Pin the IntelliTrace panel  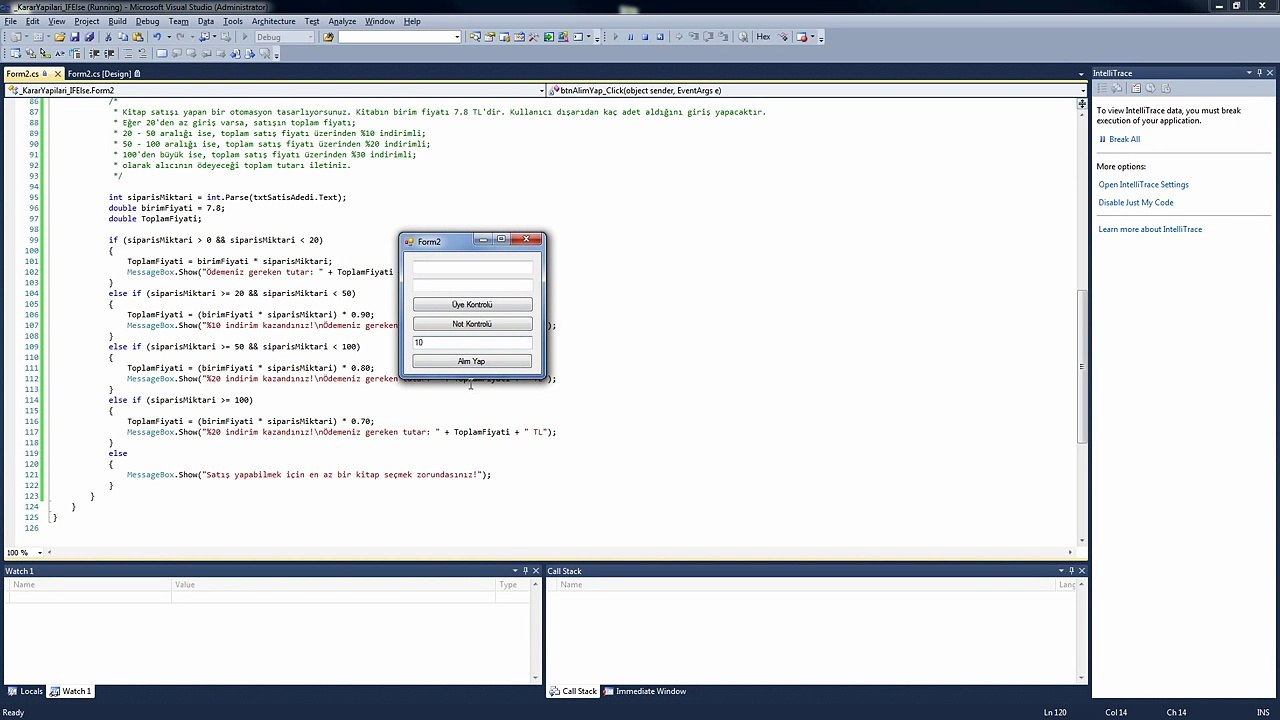pyautogui.click(x=1260, y=73)
